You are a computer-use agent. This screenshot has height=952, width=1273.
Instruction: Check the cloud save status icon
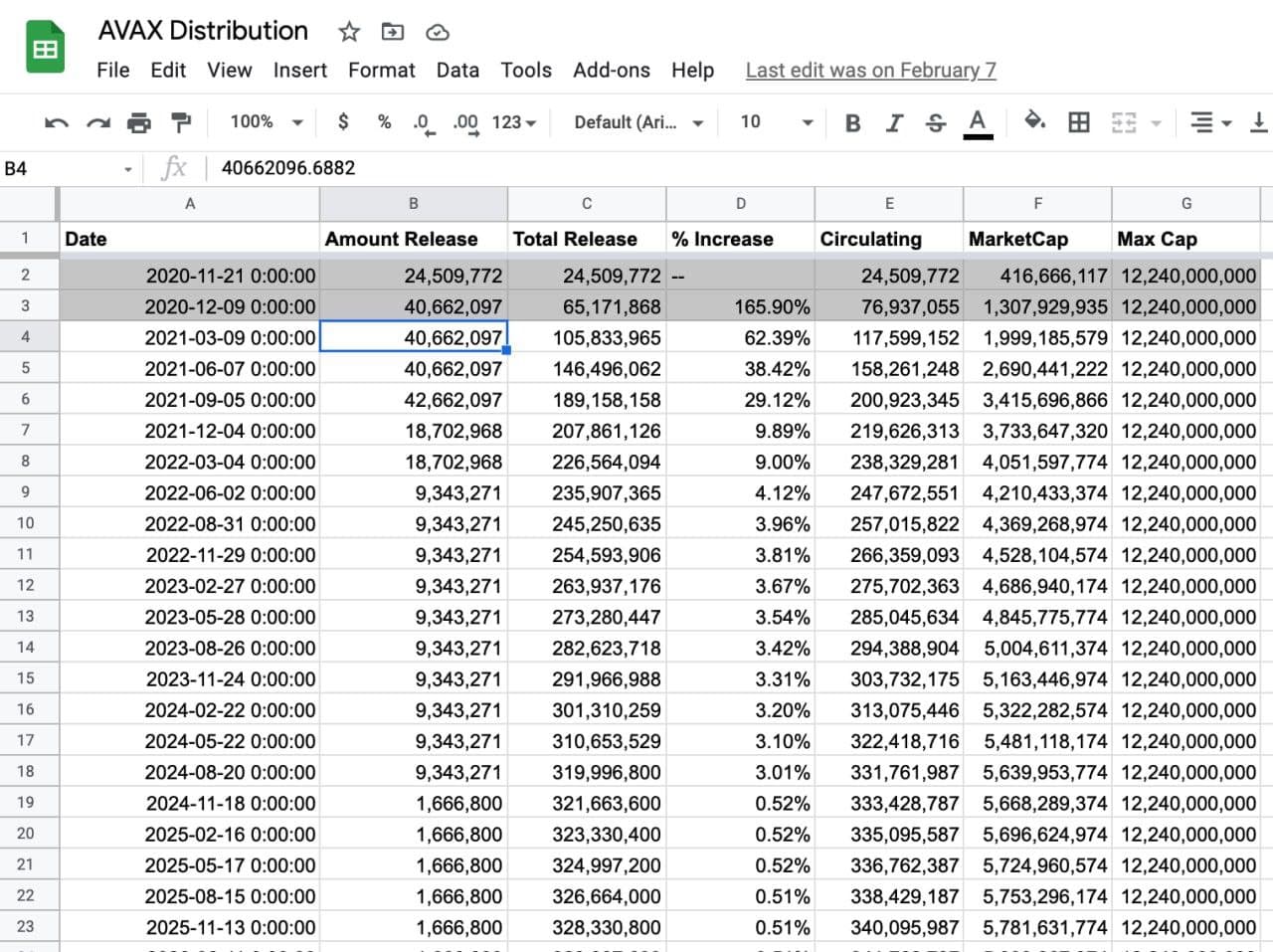pyautogui.click(x=438, y=33)
